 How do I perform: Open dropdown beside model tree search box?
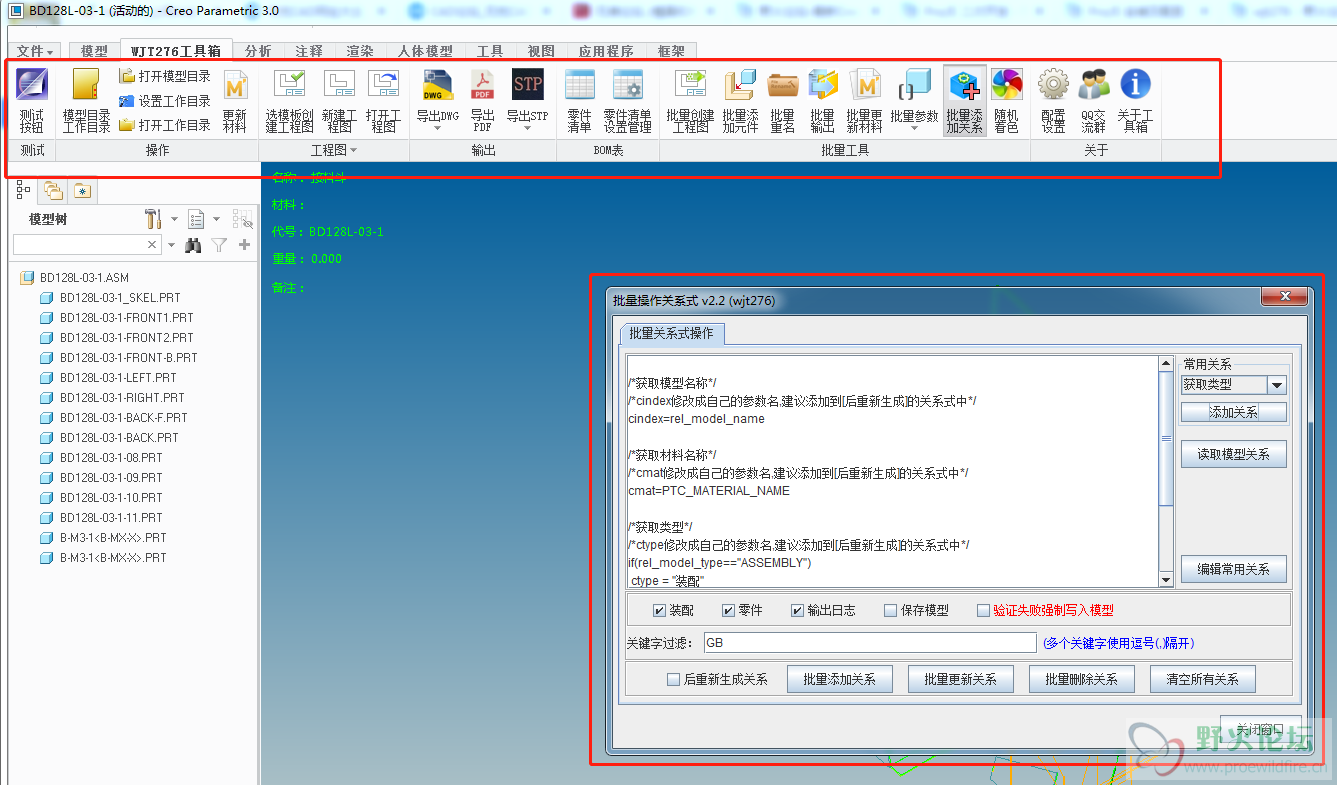(x=171, y=244)
